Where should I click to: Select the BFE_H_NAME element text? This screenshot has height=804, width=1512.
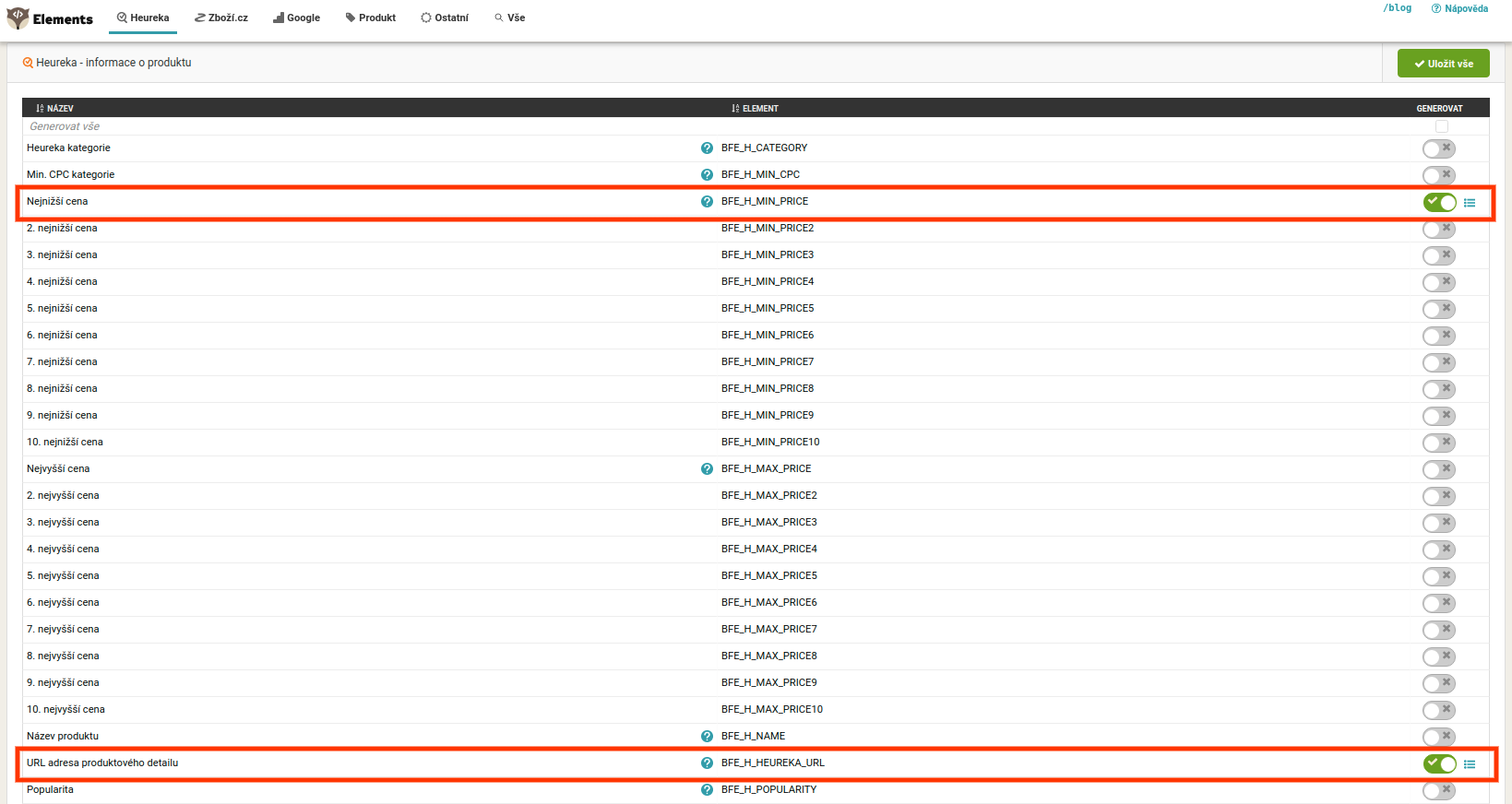(753, 736)
